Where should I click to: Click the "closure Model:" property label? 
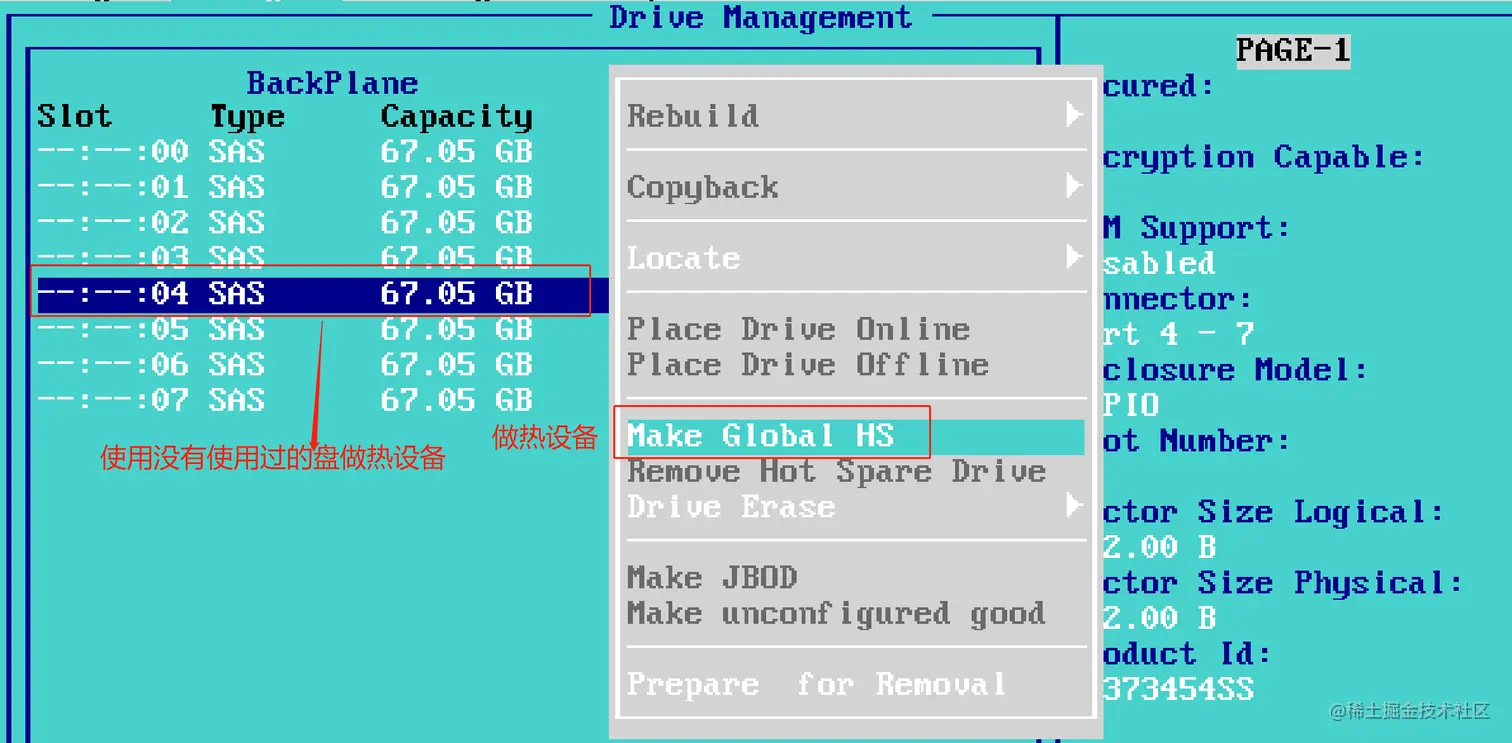tap(1236, 370)
